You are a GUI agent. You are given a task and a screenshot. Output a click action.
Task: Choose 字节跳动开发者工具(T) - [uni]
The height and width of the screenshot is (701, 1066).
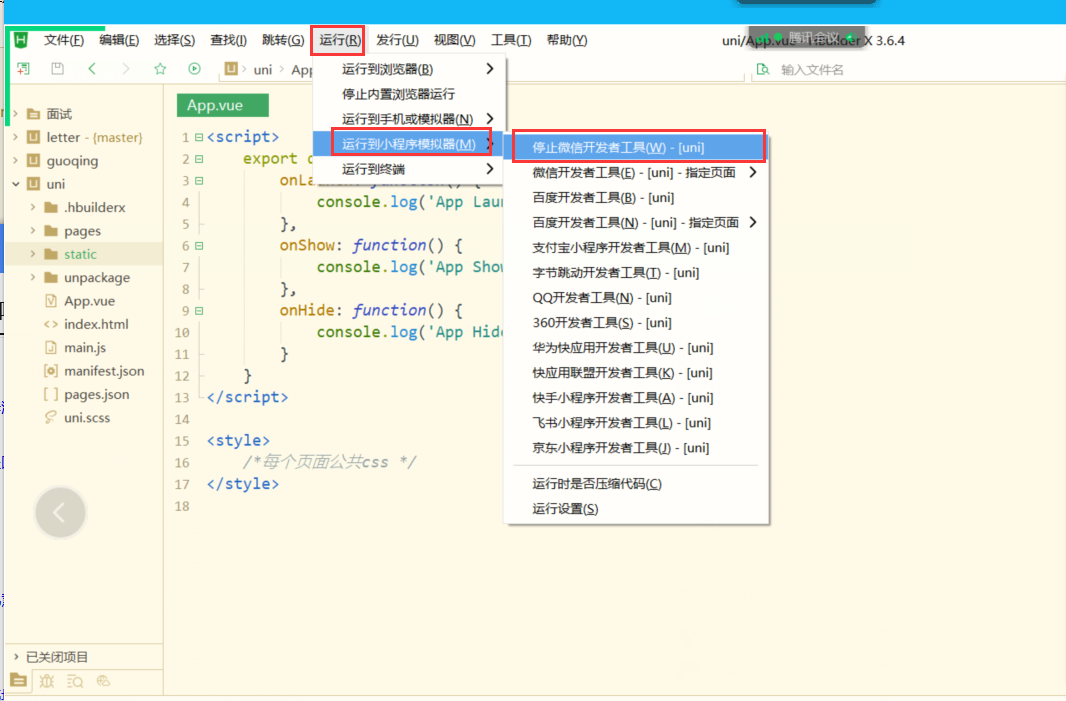637,273
